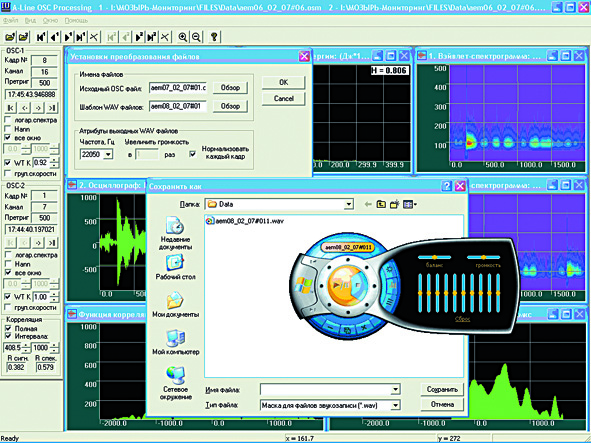
Task: Click Cancel in conversion settings dialog
Action: click(x=283, y=98)
